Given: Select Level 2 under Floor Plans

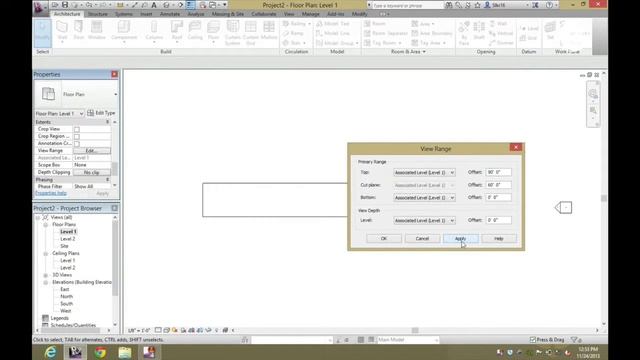Looking at the screenshot, I should [x=67, y=239].
